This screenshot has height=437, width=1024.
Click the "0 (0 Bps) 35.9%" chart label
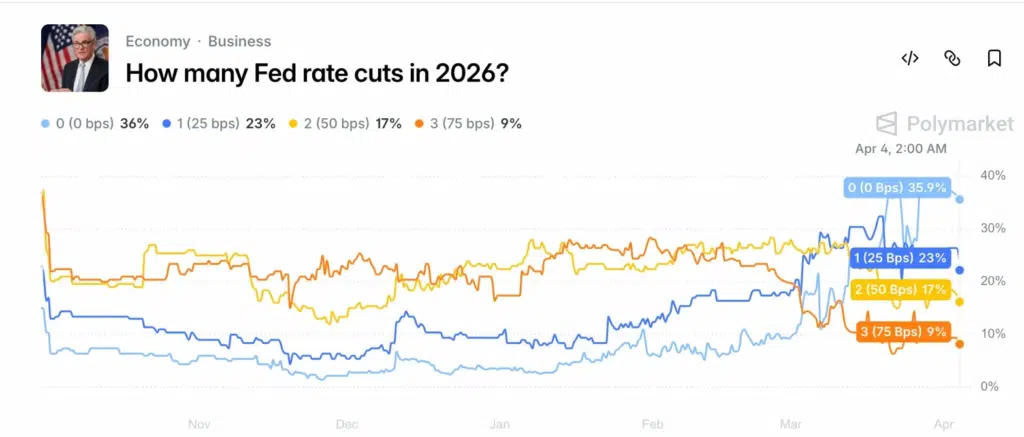(896, 187)
